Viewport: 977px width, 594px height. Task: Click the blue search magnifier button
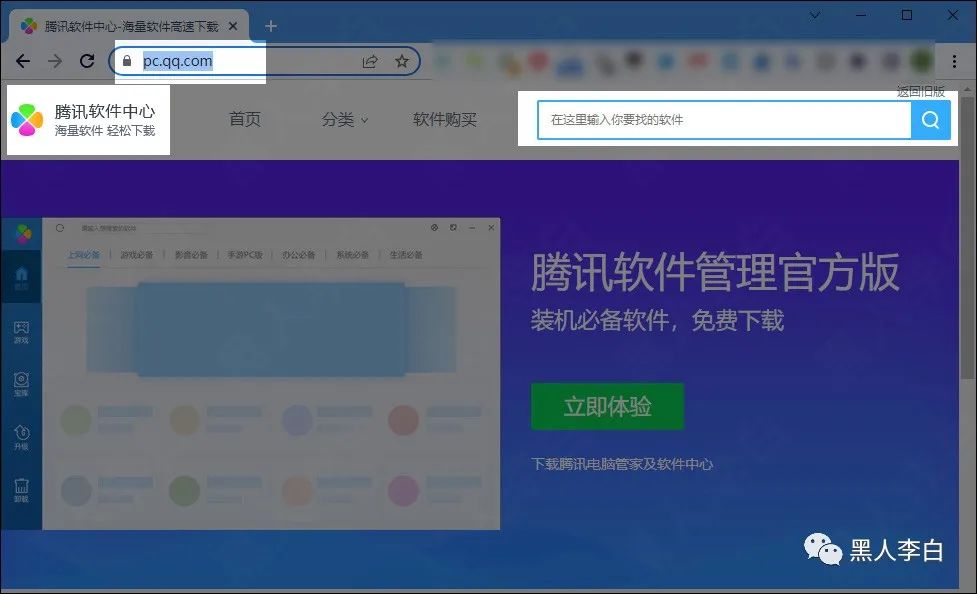(x=930, y=120)
